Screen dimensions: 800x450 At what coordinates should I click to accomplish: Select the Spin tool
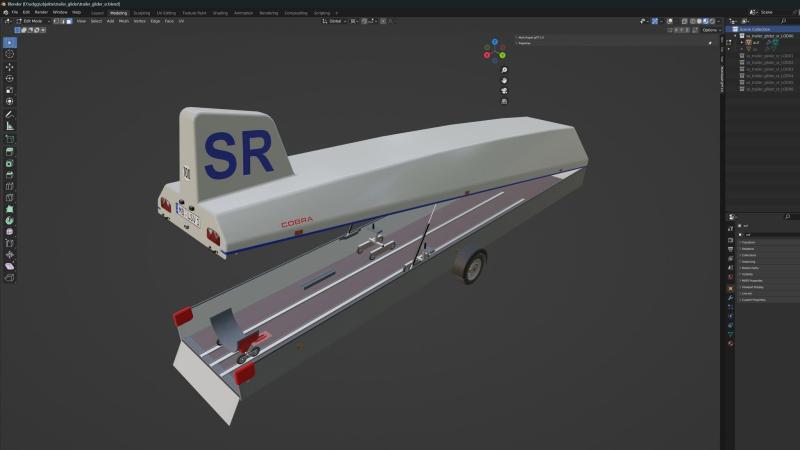pyautogui.click(x=10, y=220)
